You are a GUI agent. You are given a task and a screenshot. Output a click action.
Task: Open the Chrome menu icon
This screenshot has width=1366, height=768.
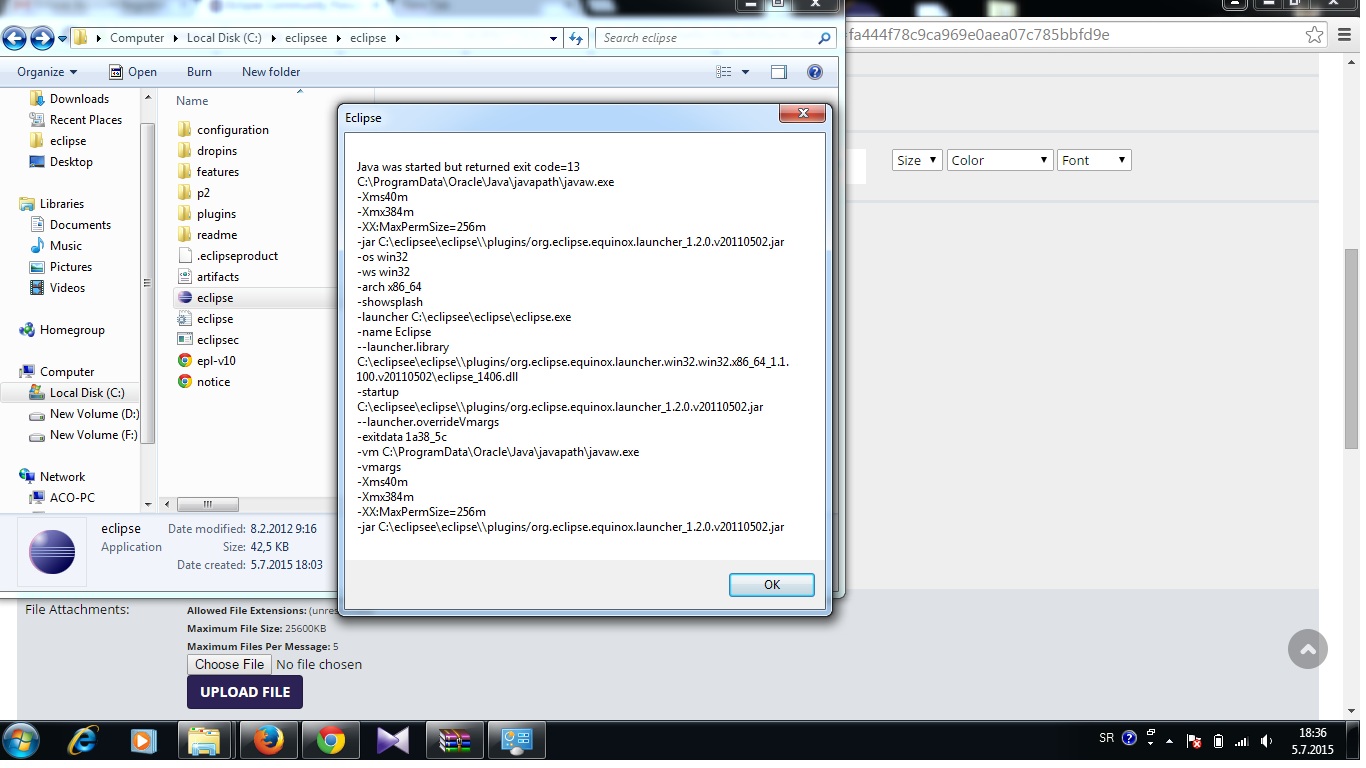coord(1345,35)
